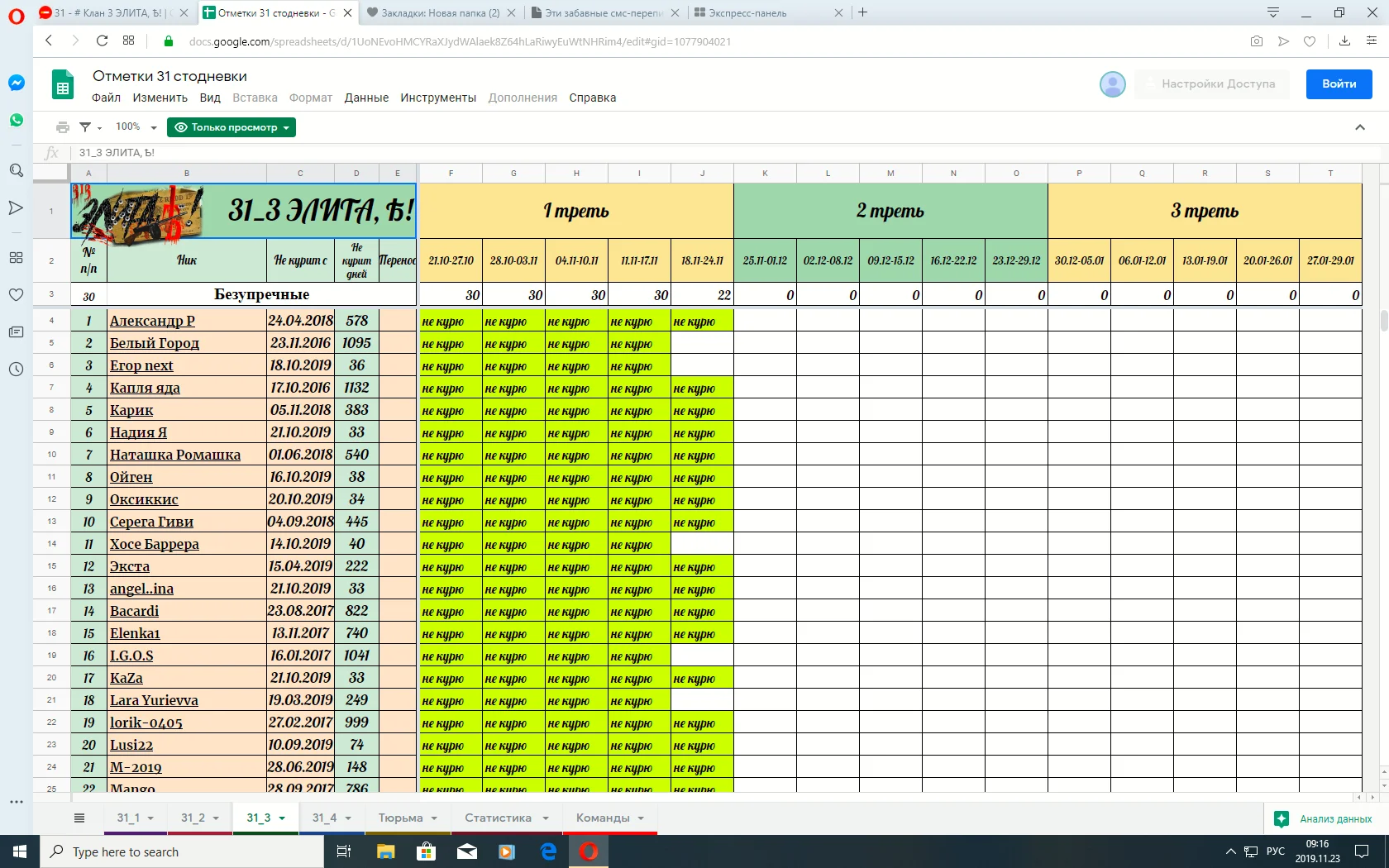Viewport: 1389px width, 868px height.
Task: Open the Данные menu
Action: [366, 98]
